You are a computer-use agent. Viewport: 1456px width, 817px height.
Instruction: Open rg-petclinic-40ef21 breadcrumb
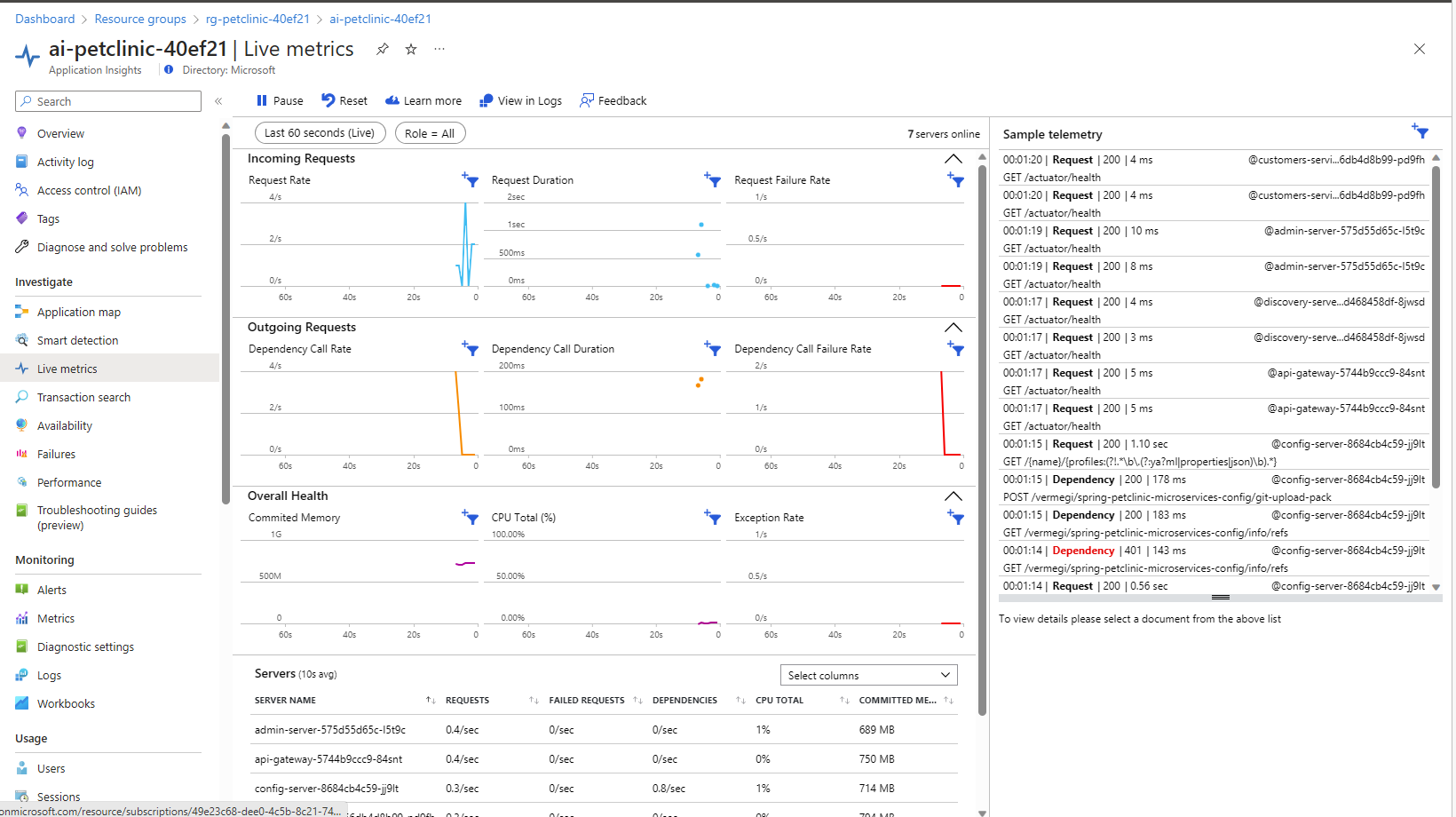257,19
